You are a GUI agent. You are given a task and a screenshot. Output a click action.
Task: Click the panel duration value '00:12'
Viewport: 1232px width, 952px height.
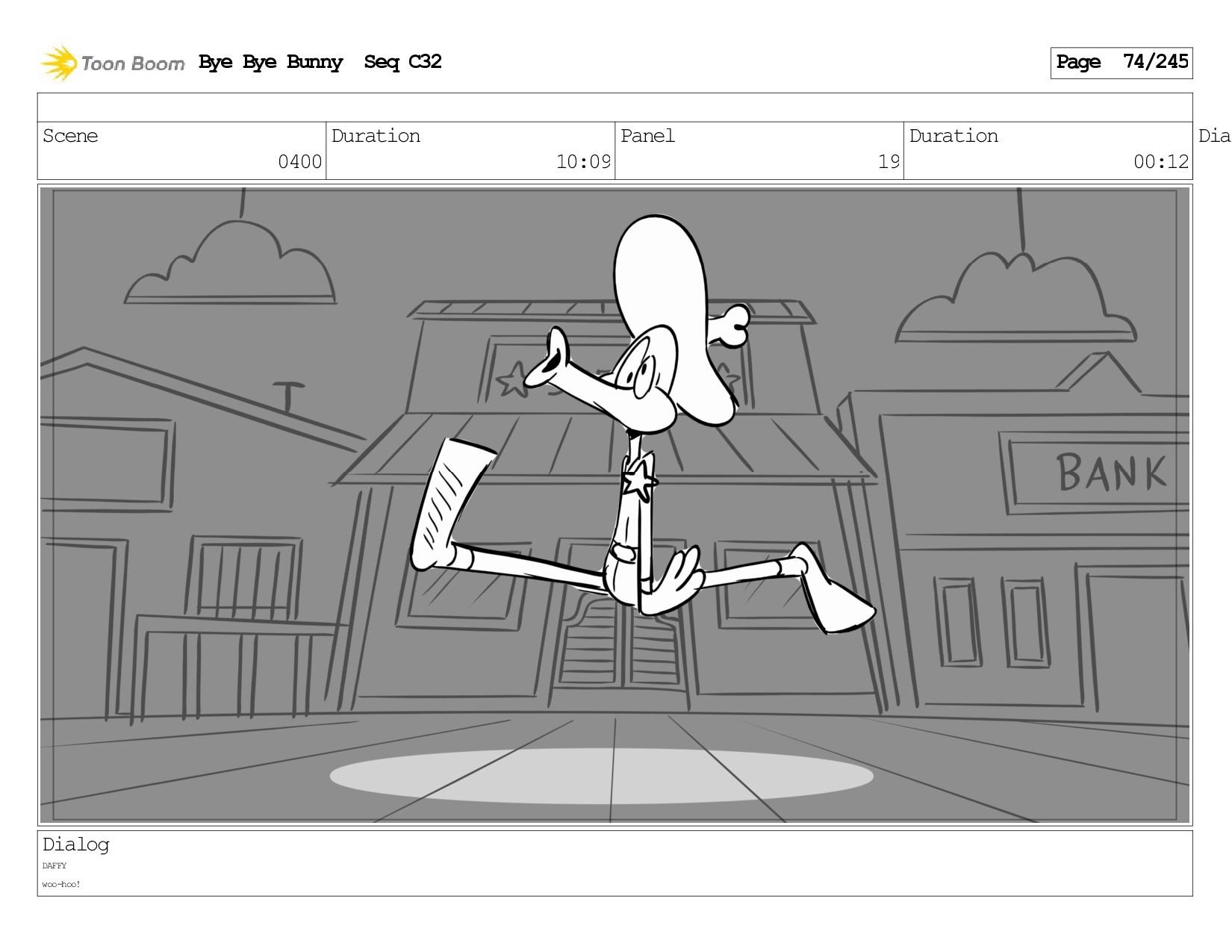(x=1161, y=162)
